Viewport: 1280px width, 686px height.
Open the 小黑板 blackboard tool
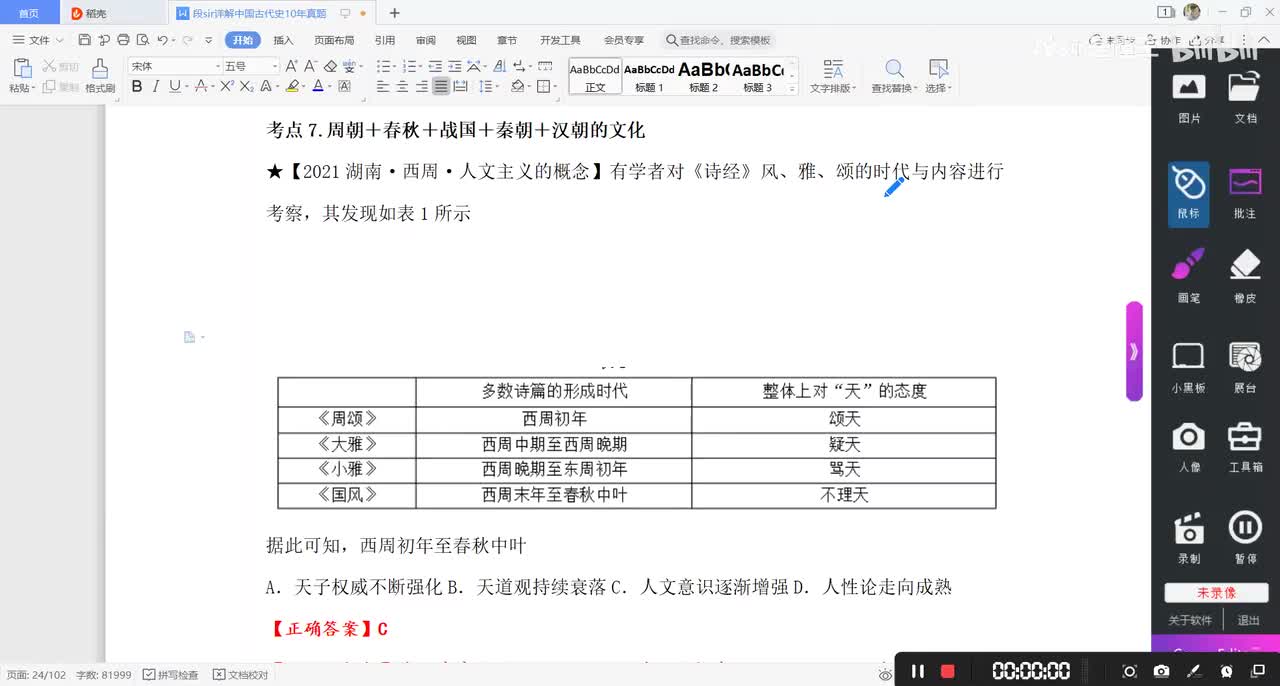pyautogui.click(x=1188, y=367)
